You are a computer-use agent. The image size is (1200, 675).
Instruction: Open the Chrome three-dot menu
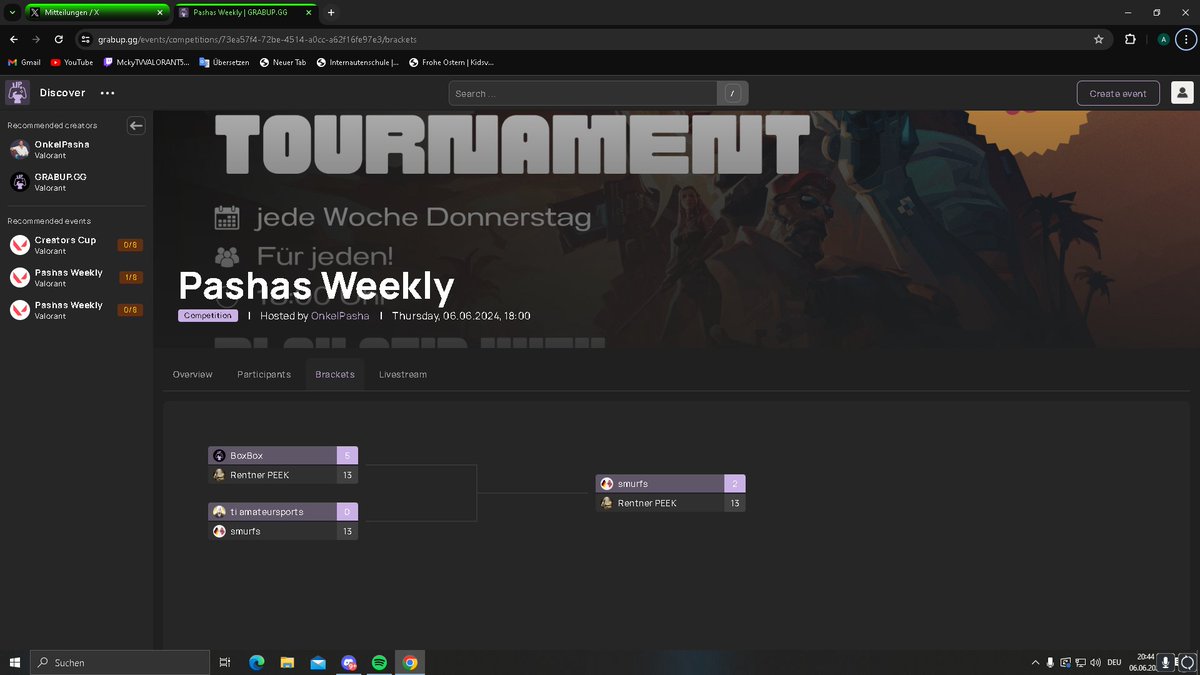coord(1185,39)
